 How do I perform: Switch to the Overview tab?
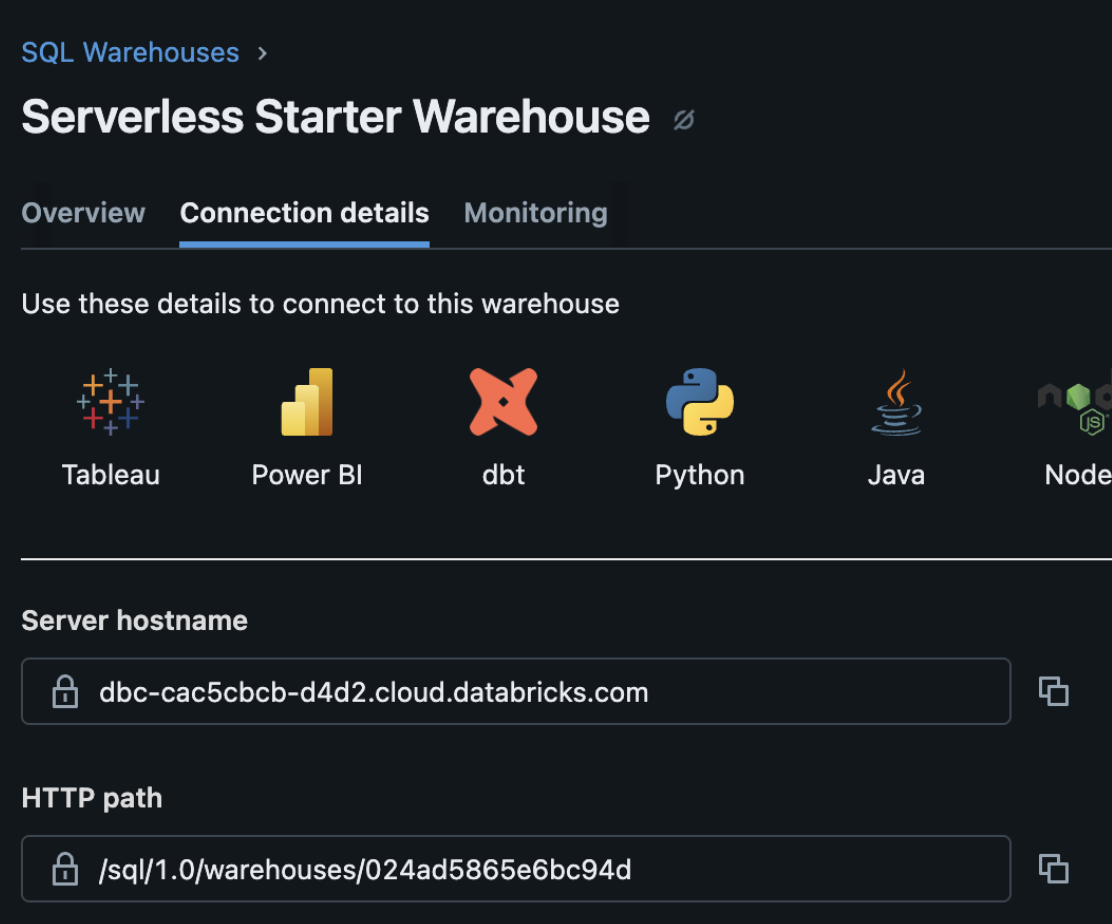tap(83, 213)
